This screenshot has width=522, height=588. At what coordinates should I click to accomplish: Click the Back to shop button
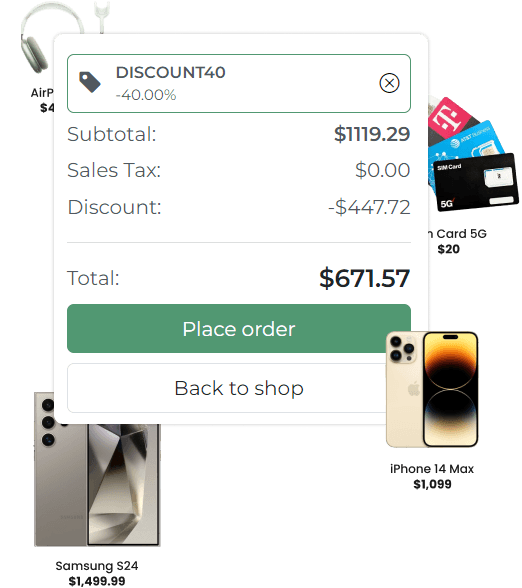(239, 388)
